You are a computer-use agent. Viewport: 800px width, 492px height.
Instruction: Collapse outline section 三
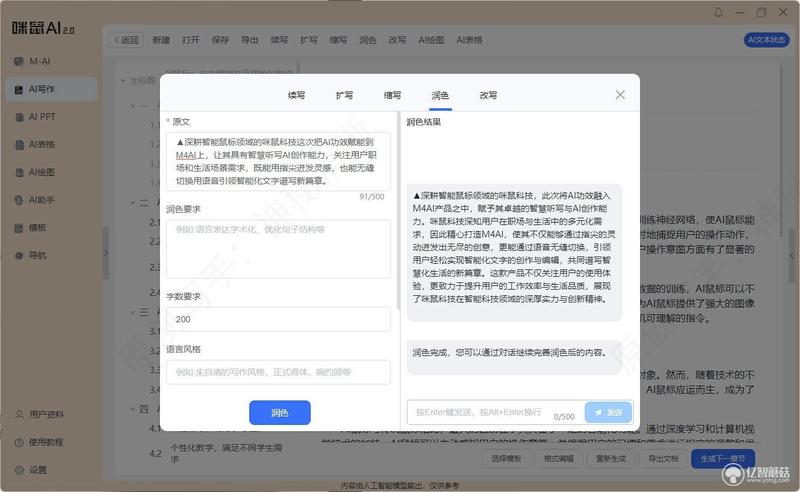coord(133,312)
